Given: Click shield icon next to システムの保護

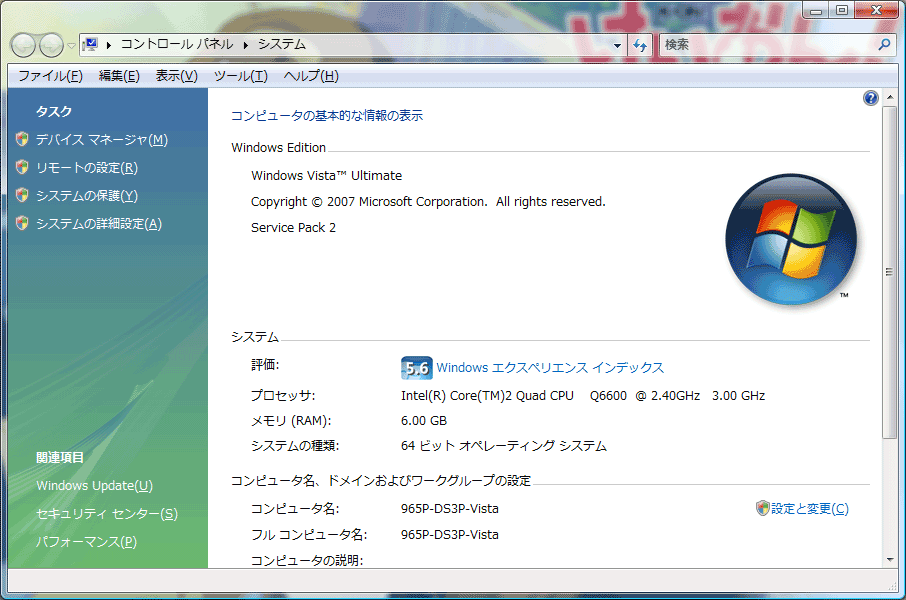Looking at the screenshot, I should click(x=22, y=195).
